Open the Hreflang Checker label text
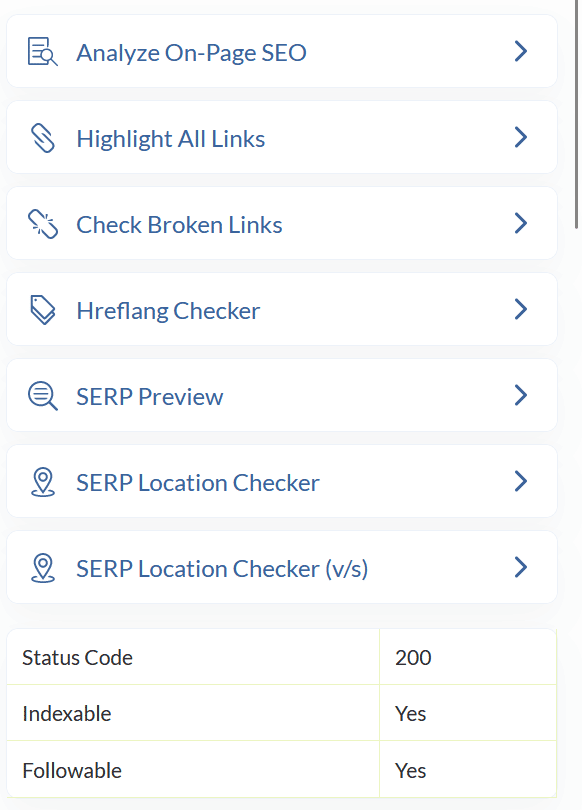582x810 pixels. pos(168,311)
